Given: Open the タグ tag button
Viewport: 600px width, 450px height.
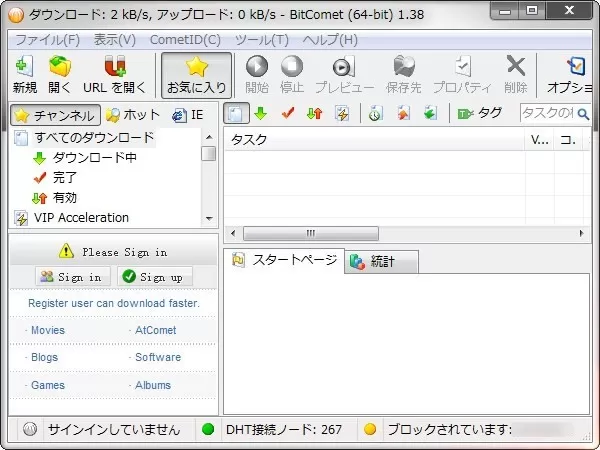Looking at the screenshot, I should click(480, 113).
